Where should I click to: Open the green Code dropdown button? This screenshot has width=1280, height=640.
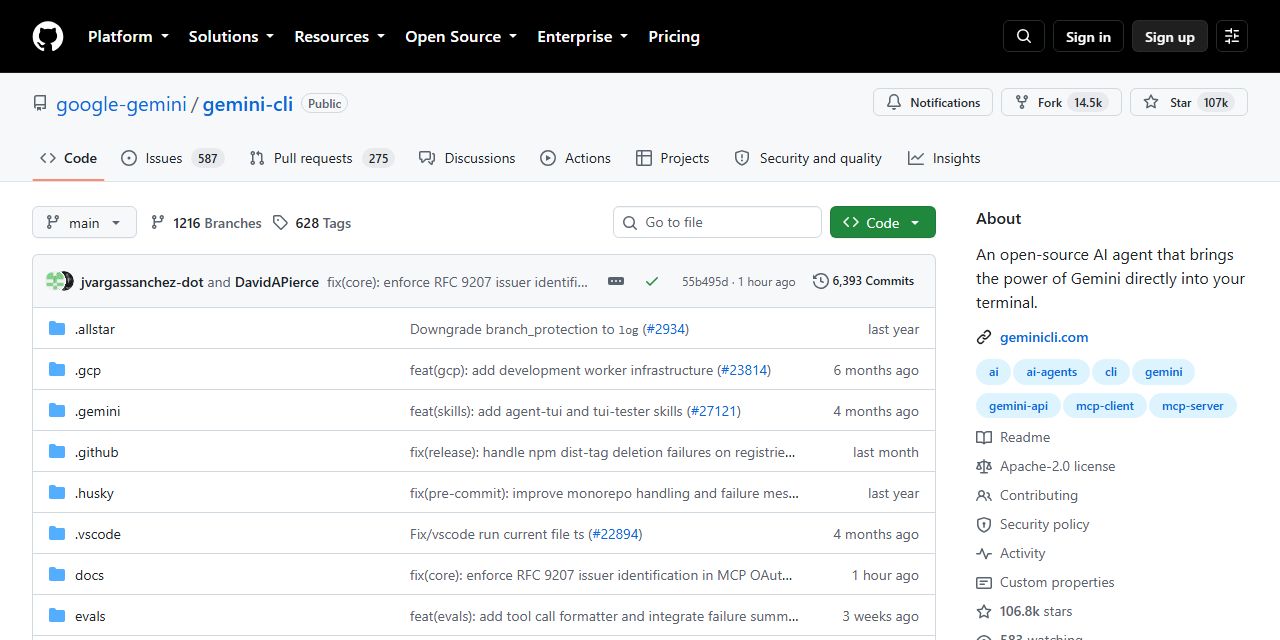883,222
